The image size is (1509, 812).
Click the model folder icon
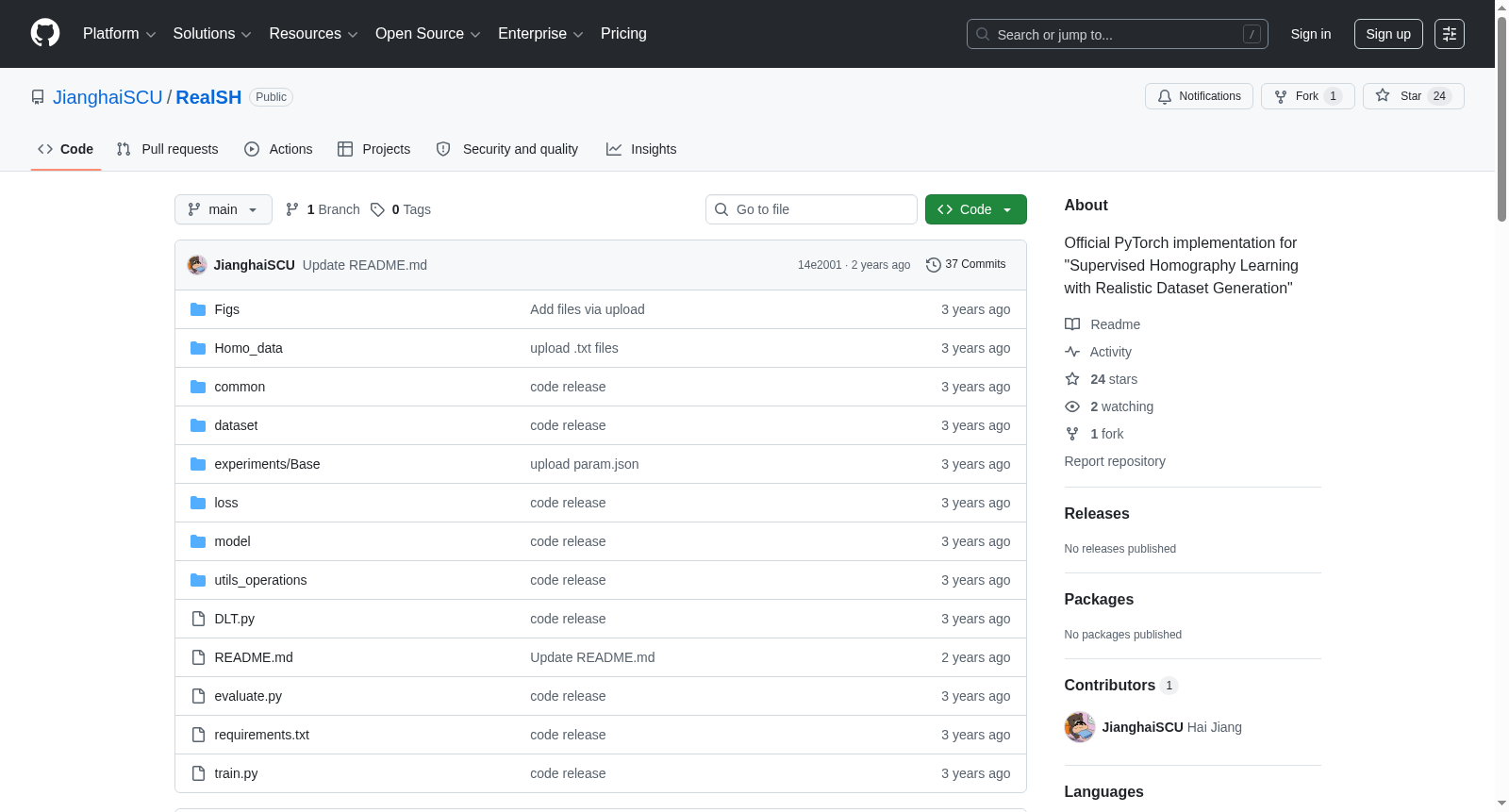point(198,541)
